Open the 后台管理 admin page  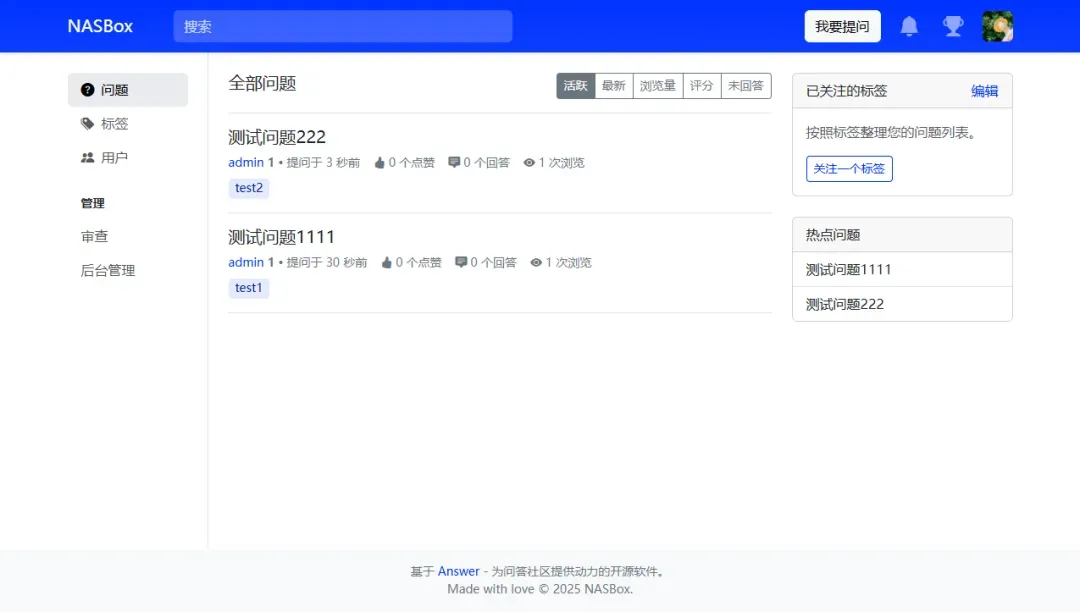(x=108, y=270)
